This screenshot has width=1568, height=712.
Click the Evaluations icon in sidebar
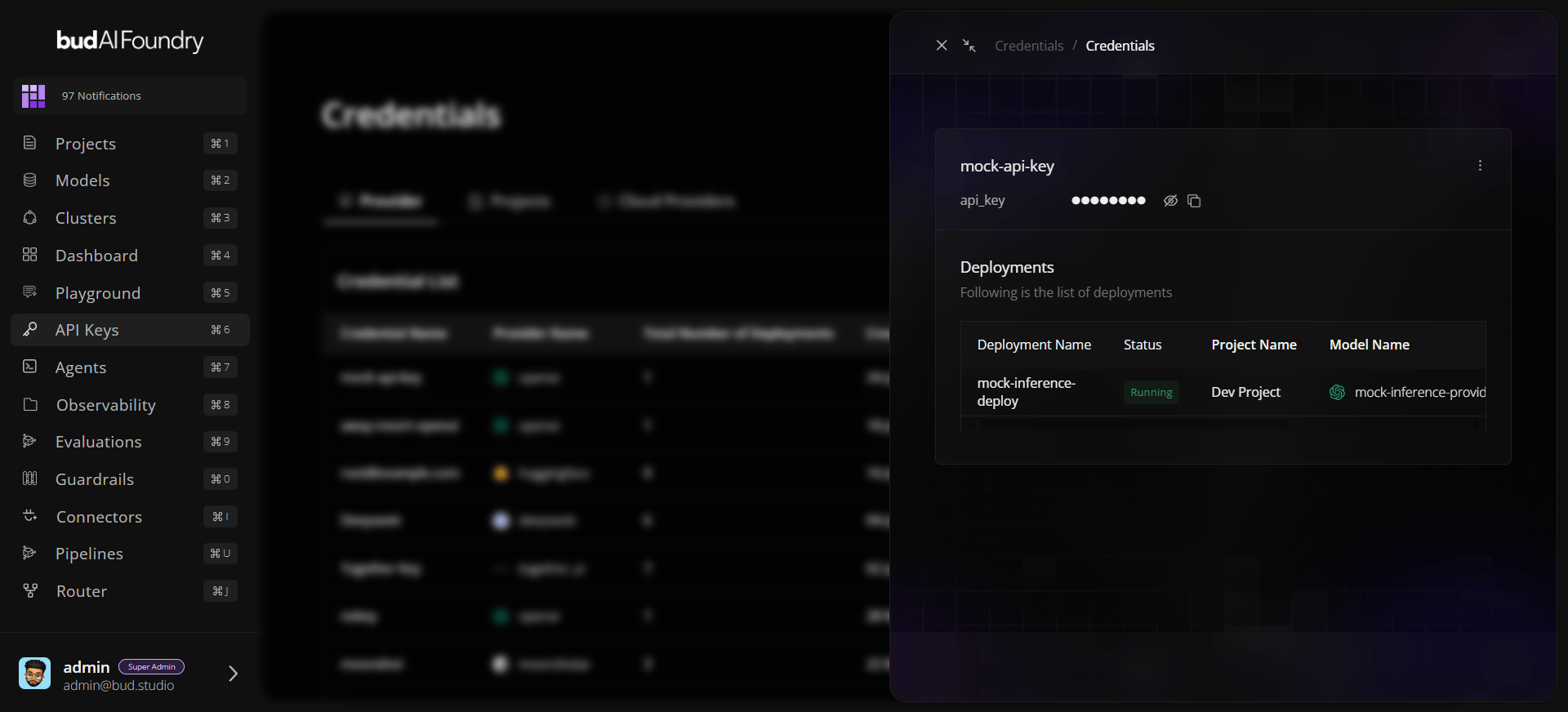point(30,441)
